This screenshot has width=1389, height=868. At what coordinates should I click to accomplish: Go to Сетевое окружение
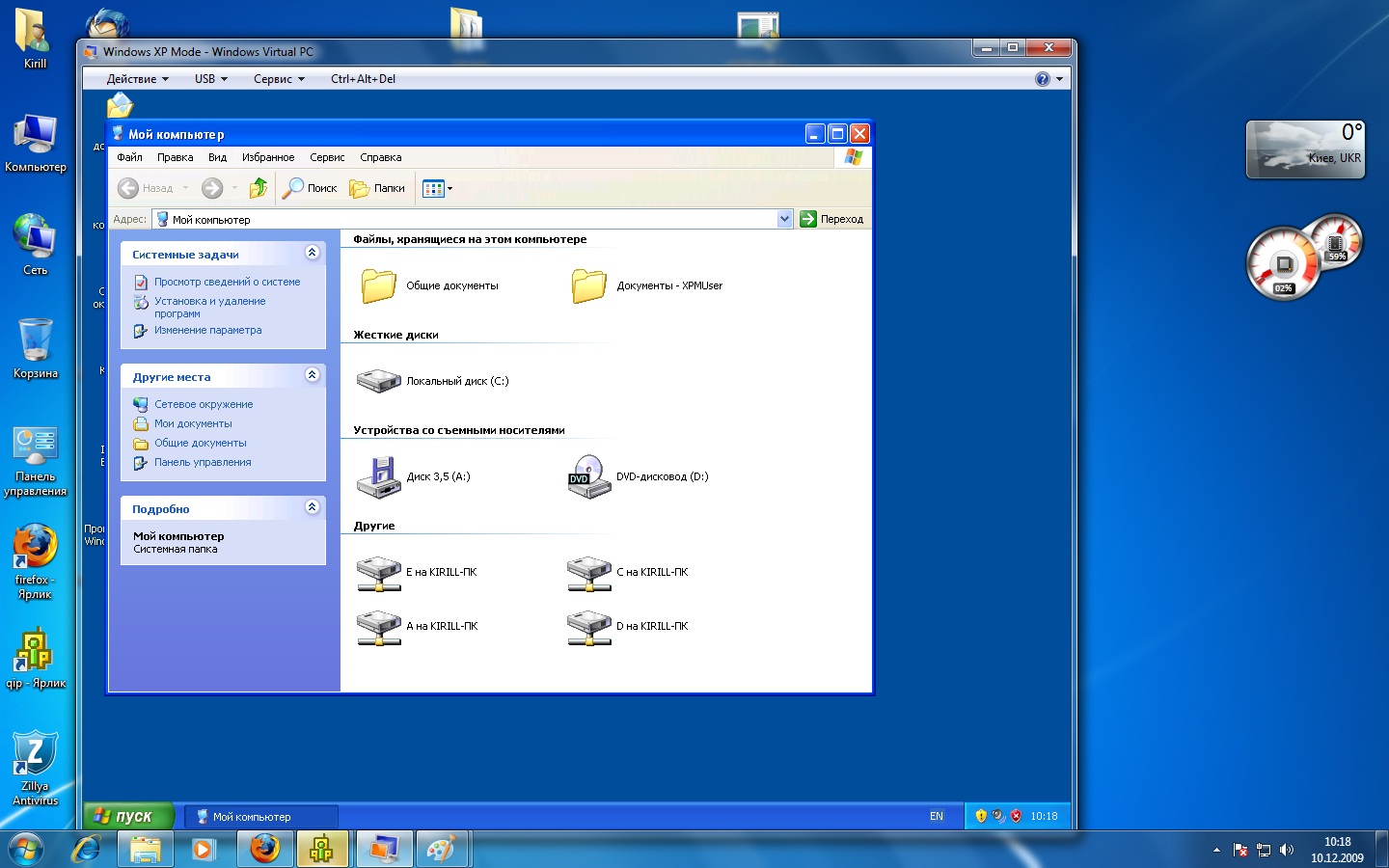(x=204, y=404)
